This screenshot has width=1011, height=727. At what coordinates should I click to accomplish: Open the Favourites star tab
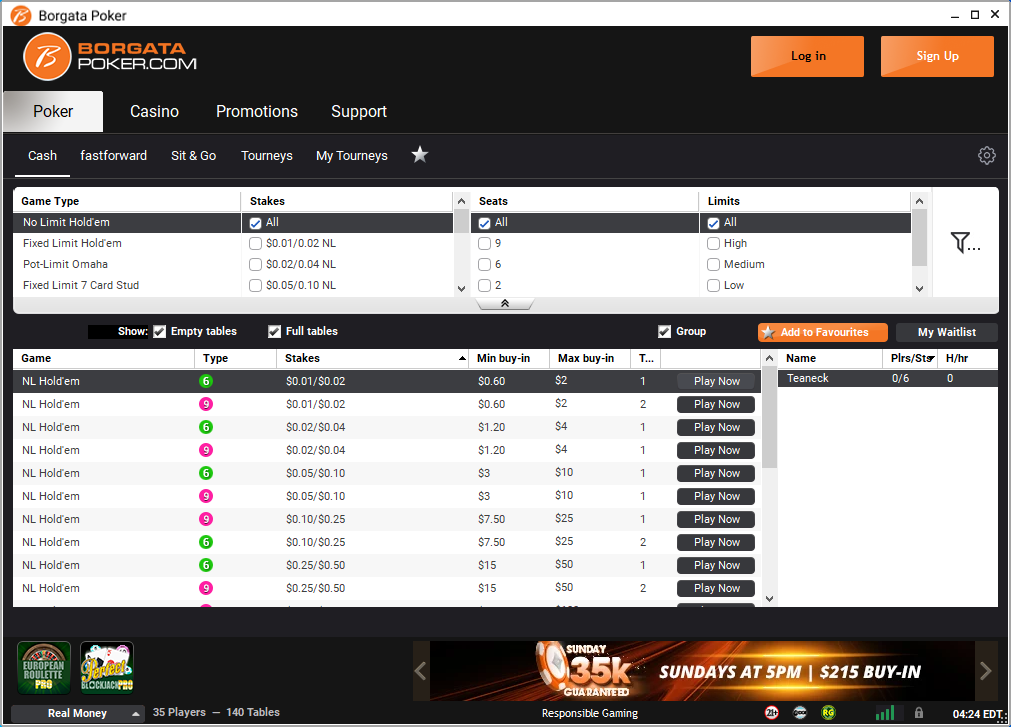[x=420, y=155]
